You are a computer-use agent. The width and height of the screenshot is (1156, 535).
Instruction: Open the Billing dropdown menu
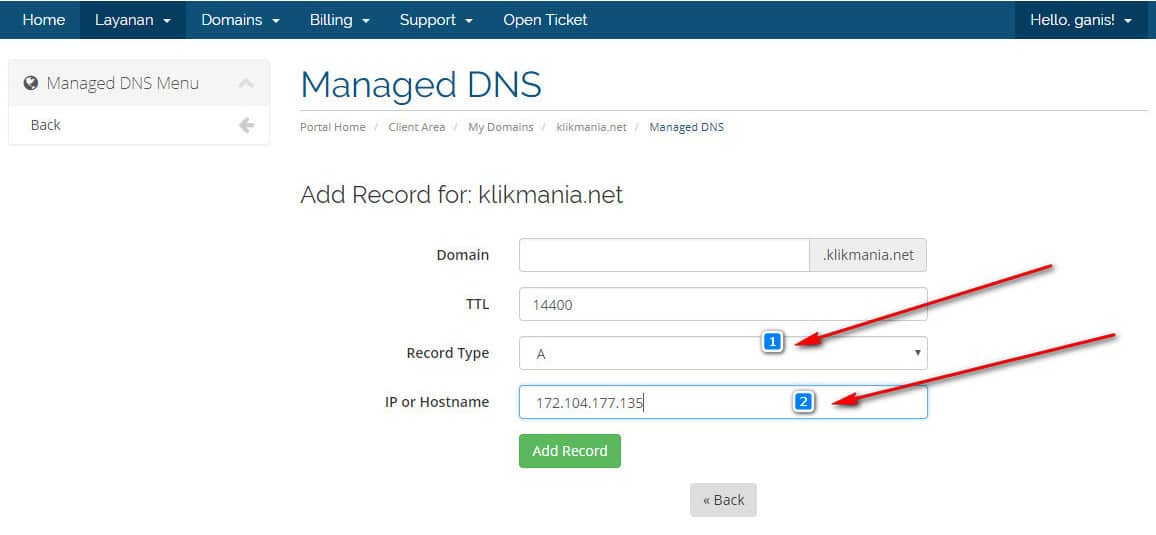coord(339,20)
